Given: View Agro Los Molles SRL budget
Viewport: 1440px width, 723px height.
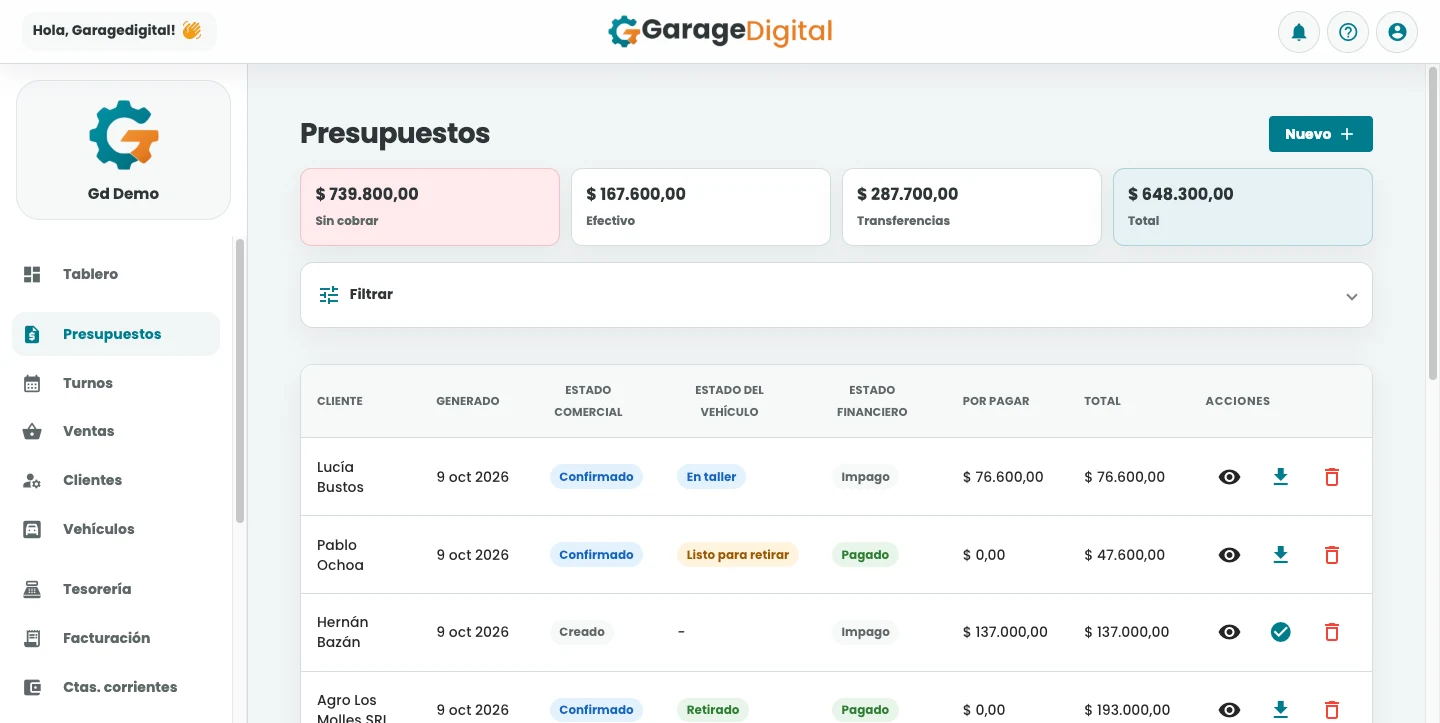Looking at the screenshot, I should click(x=1230, y=710).
